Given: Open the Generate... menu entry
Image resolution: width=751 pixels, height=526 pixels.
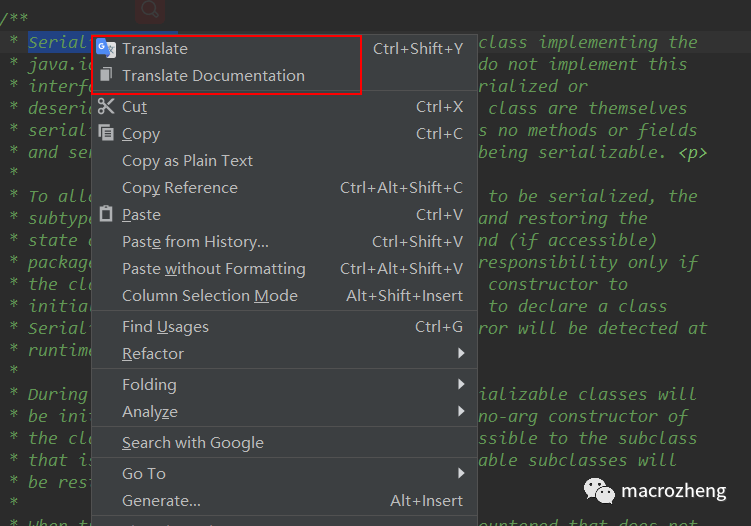Looking at the screenshot, I should coord(161,501).
